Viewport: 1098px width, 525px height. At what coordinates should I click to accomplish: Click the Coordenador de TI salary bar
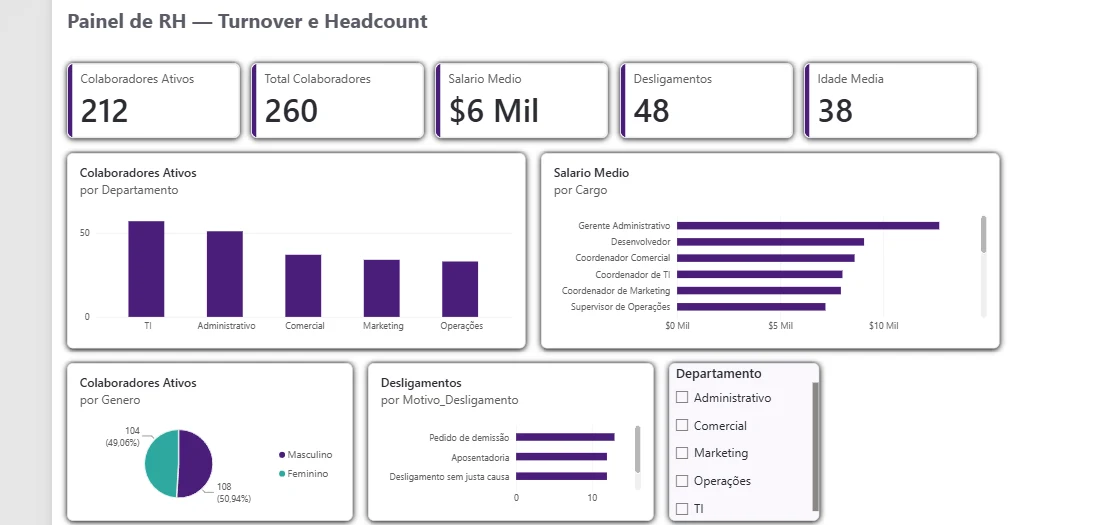tap(760, 274)
